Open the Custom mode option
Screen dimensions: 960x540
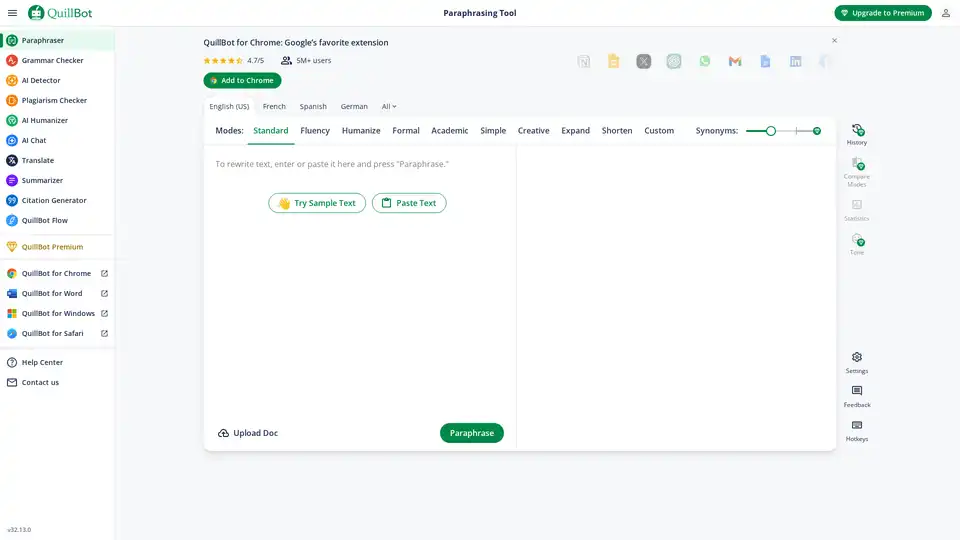(659, 131)
